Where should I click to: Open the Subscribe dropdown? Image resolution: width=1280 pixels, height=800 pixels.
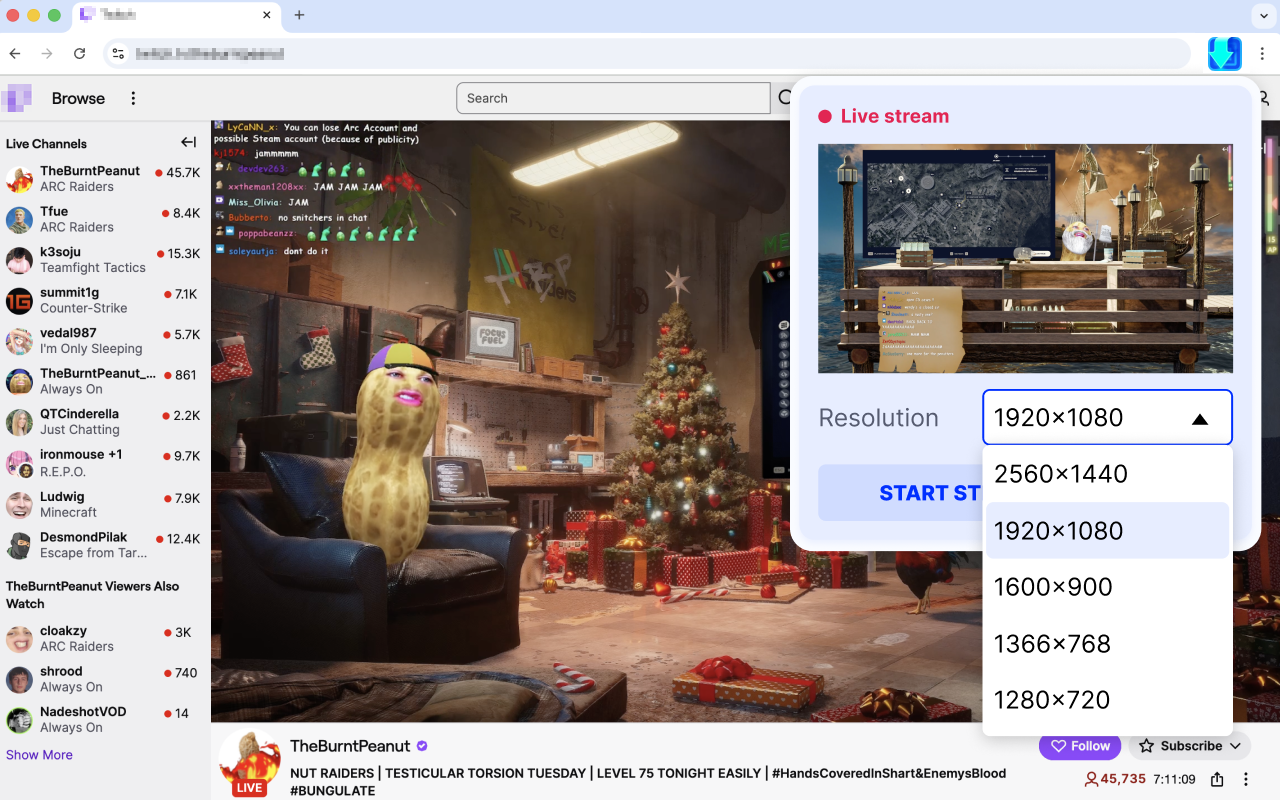click(1190, 746)
